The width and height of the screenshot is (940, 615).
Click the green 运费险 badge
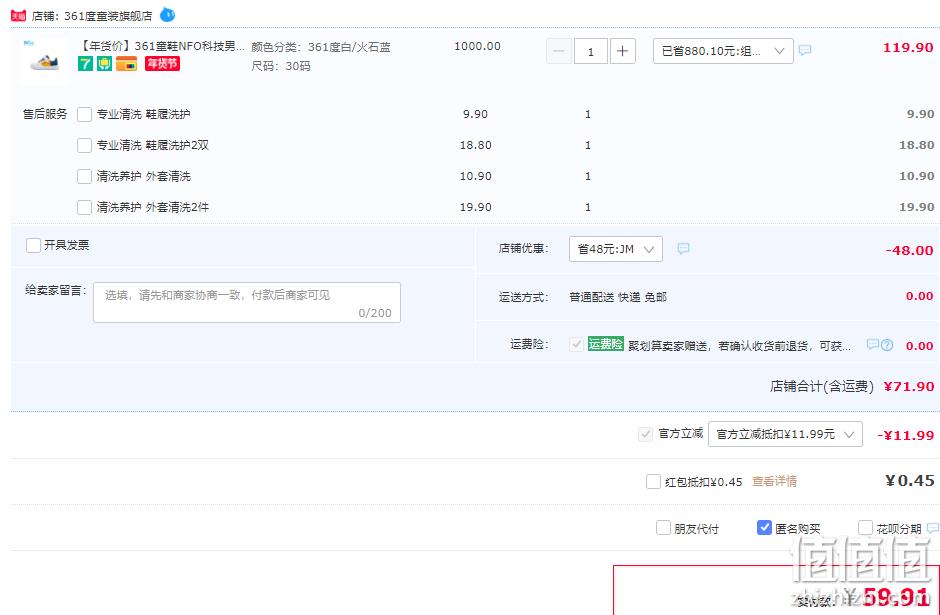click(605, 344)
